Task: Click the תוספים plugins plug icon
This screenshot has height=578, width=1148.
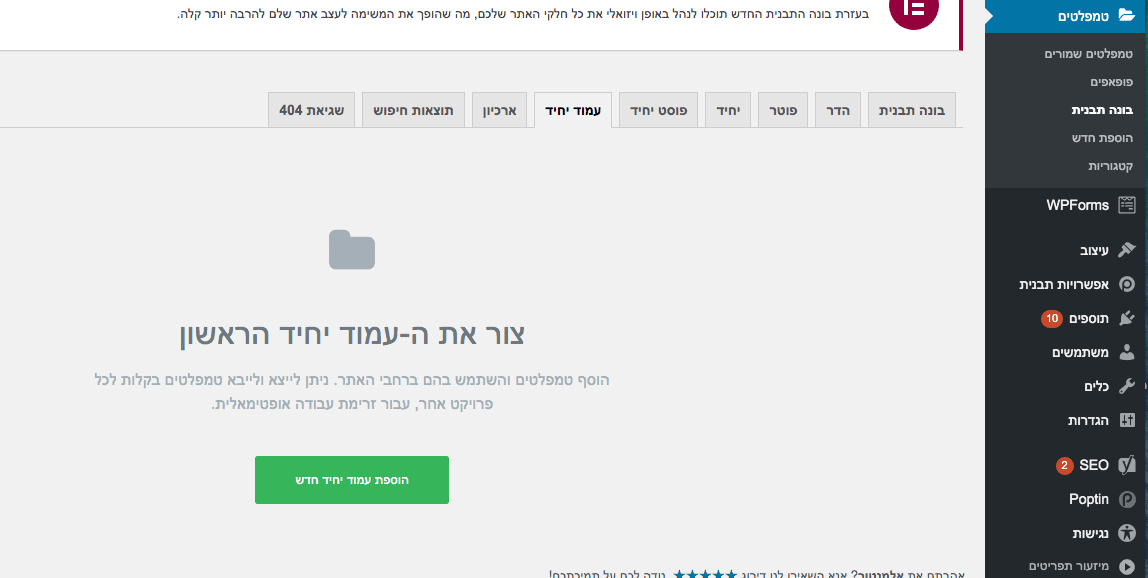Action: [x=1127, y=318]
